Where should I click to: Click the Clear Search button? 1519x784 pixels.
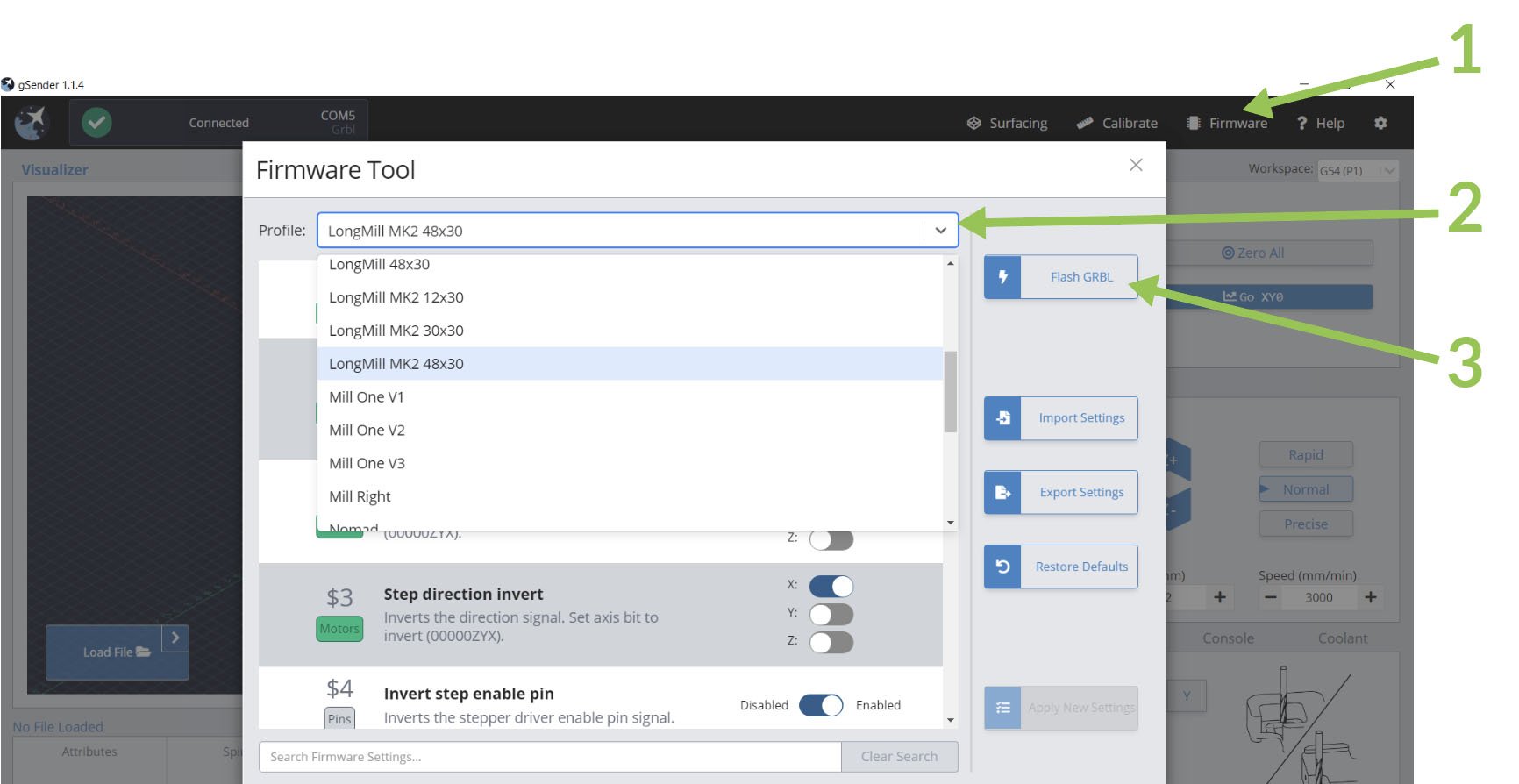[x=899, y=757]
